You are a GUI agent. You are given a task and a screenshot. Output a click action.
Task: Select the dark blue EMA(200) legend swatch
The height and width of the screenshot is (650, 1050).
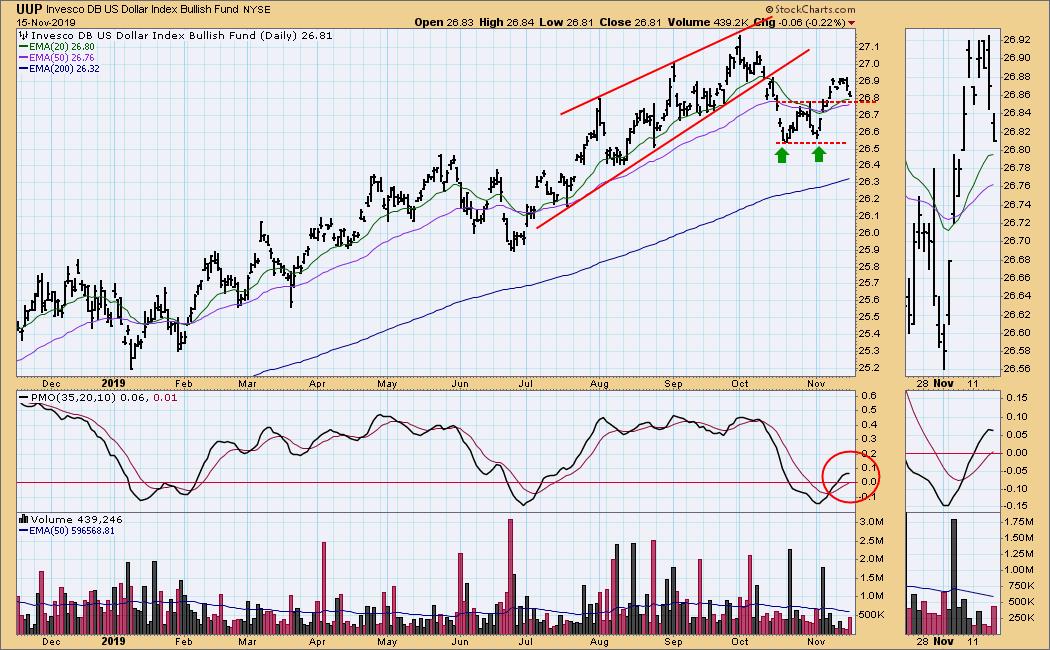coord(23,68)
